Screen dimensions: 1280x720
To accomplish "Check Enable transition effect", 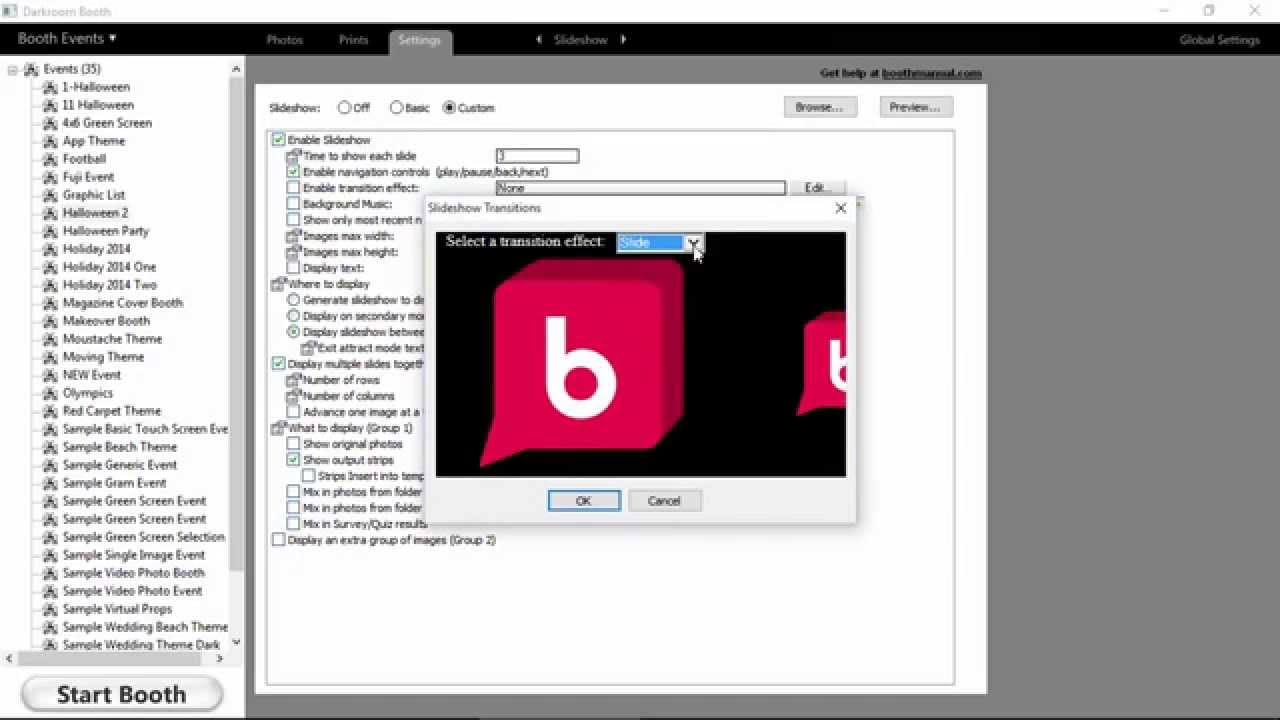I will click(293, 188).
